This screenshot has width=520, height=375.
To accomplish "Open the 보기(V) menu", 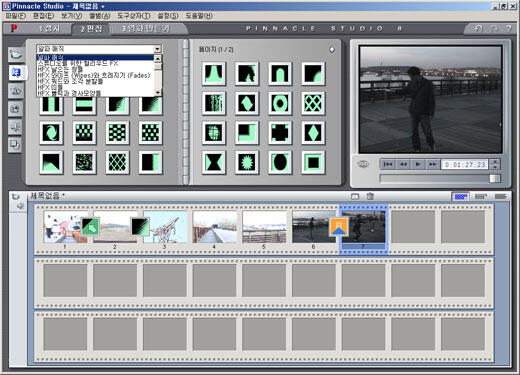I will coord(71,16).
